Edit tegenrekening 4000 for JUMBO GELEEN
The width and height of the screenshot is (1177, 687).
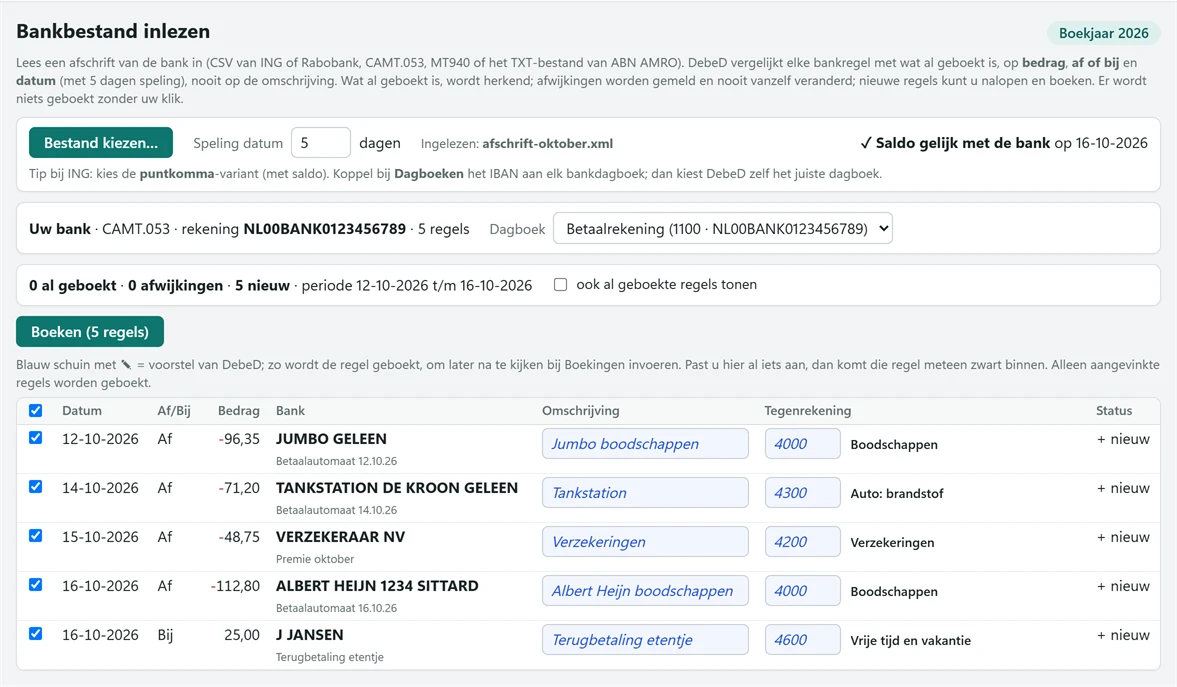[802, 444]
